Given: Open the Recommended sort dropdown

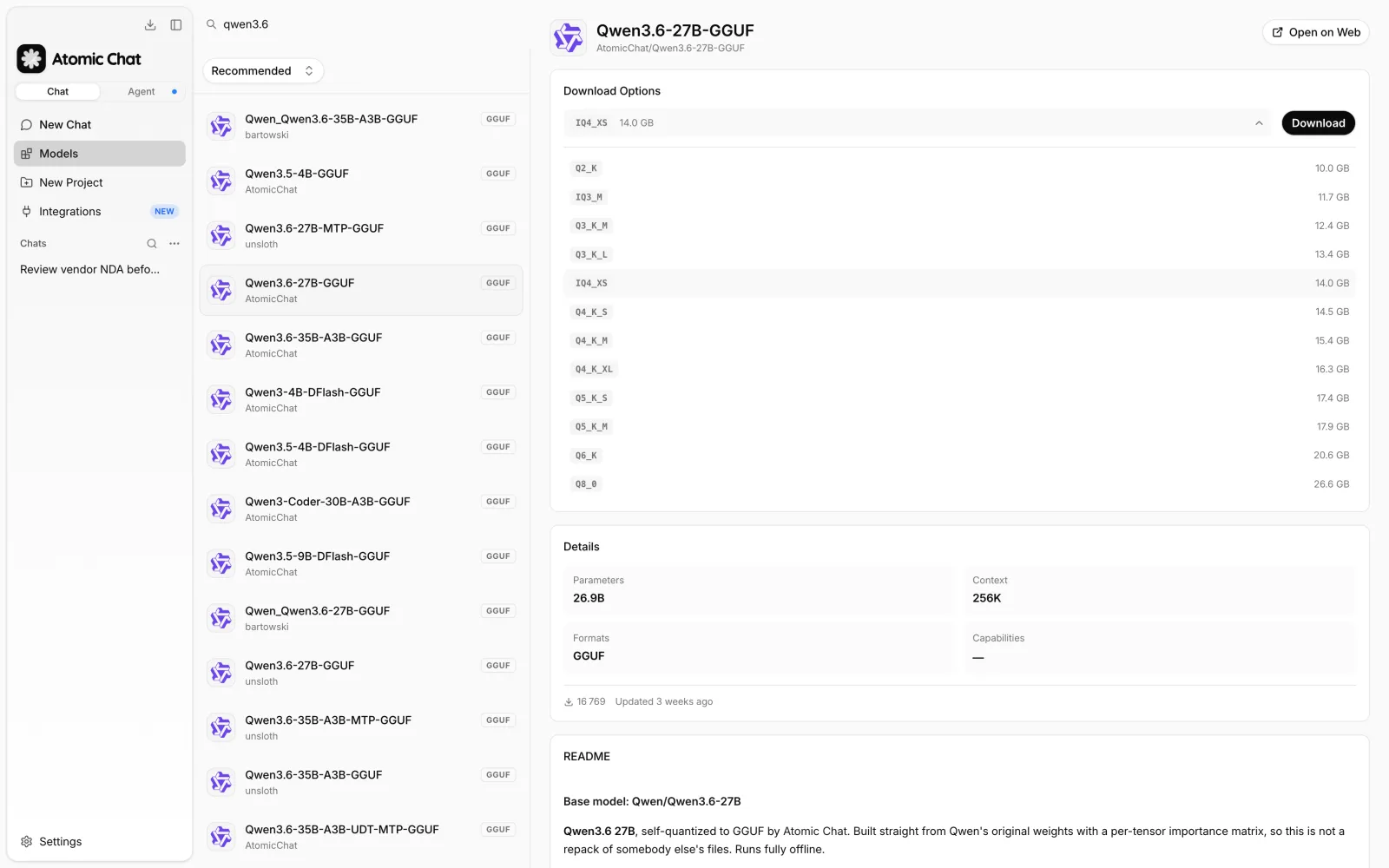Looking at the screenshot, I should pos(263,71).
